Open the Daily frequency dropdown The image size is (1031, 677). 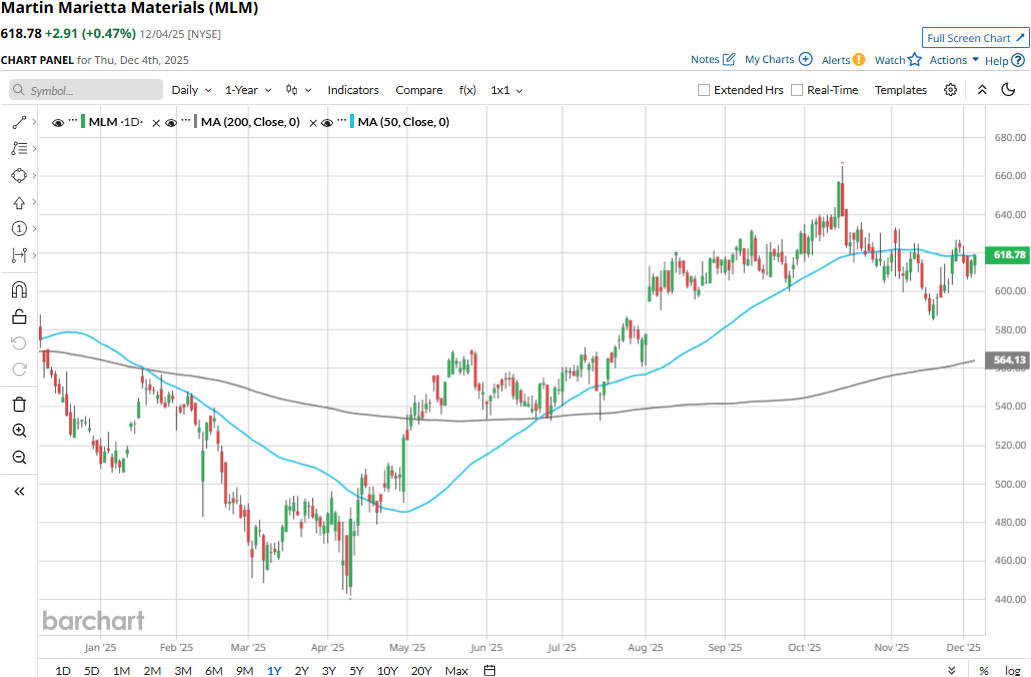coord(191,90)
